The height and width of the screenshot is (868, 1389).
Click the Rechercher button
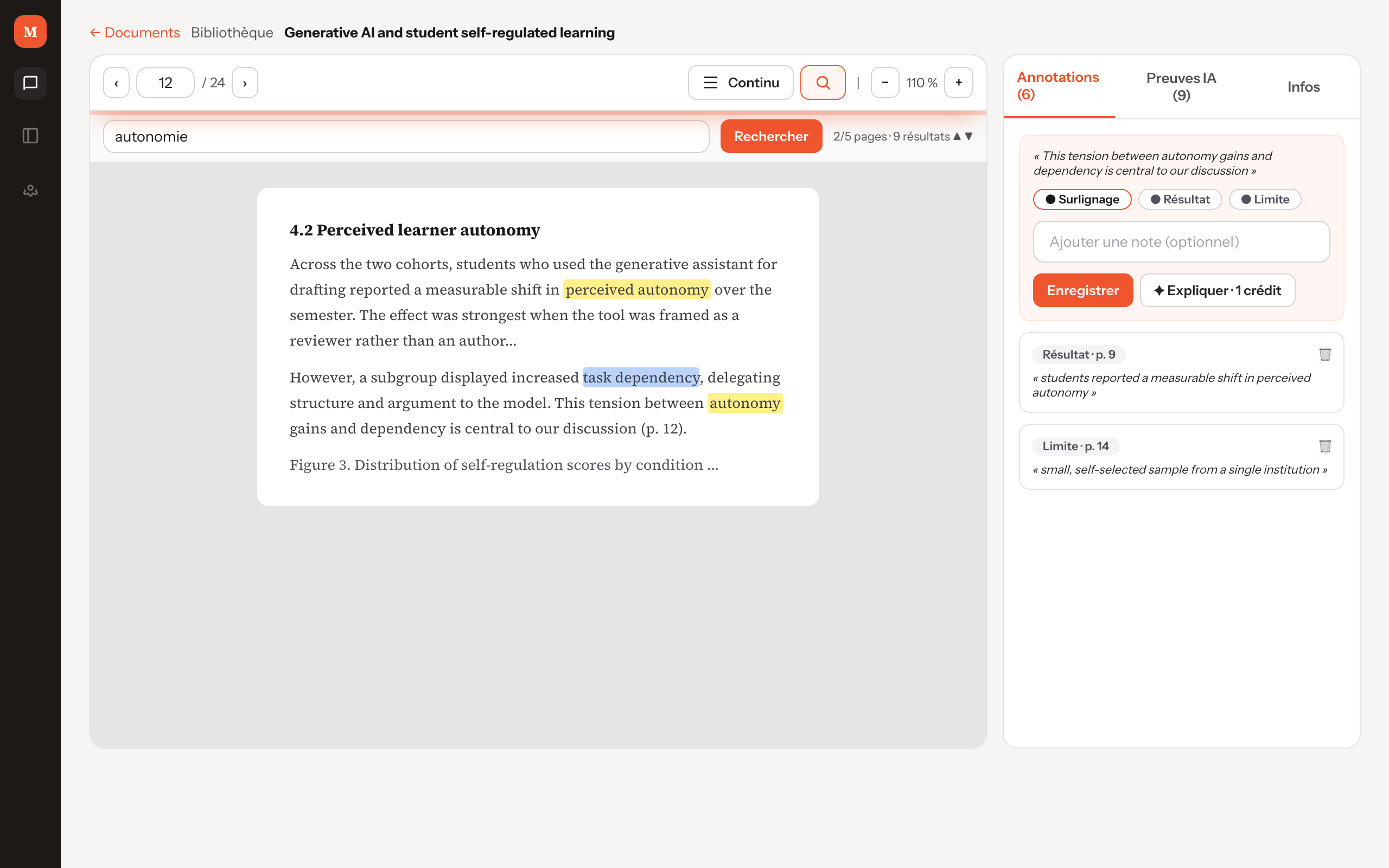(771, 137)
